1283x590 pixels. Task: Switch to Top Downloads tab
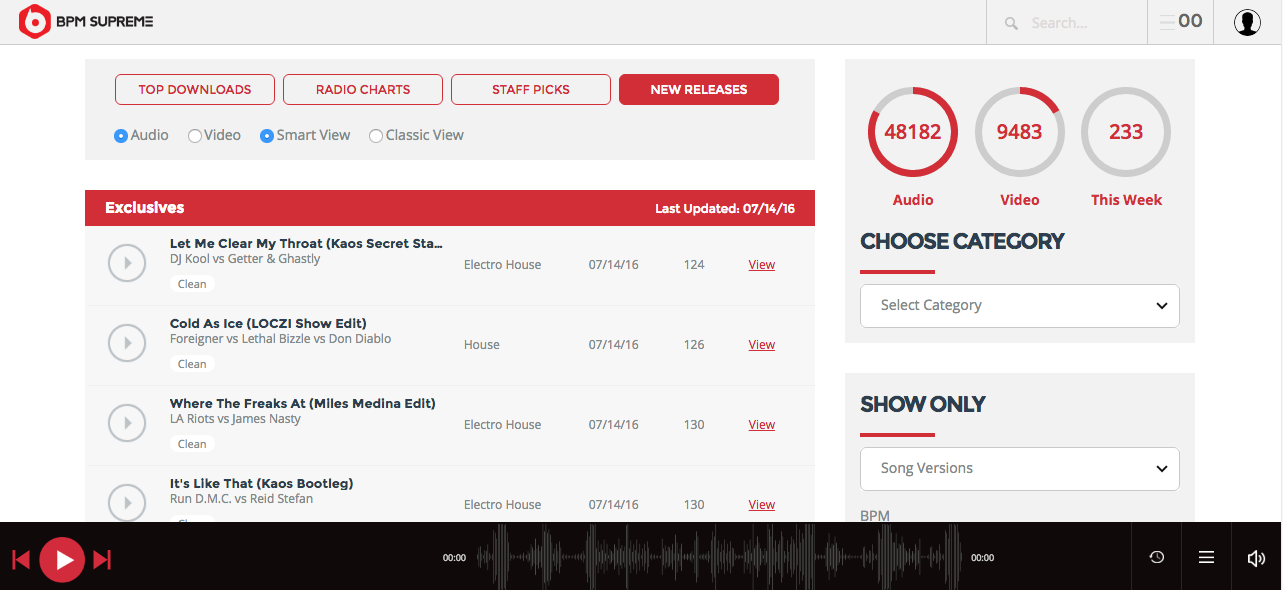[x=195, y=89]
